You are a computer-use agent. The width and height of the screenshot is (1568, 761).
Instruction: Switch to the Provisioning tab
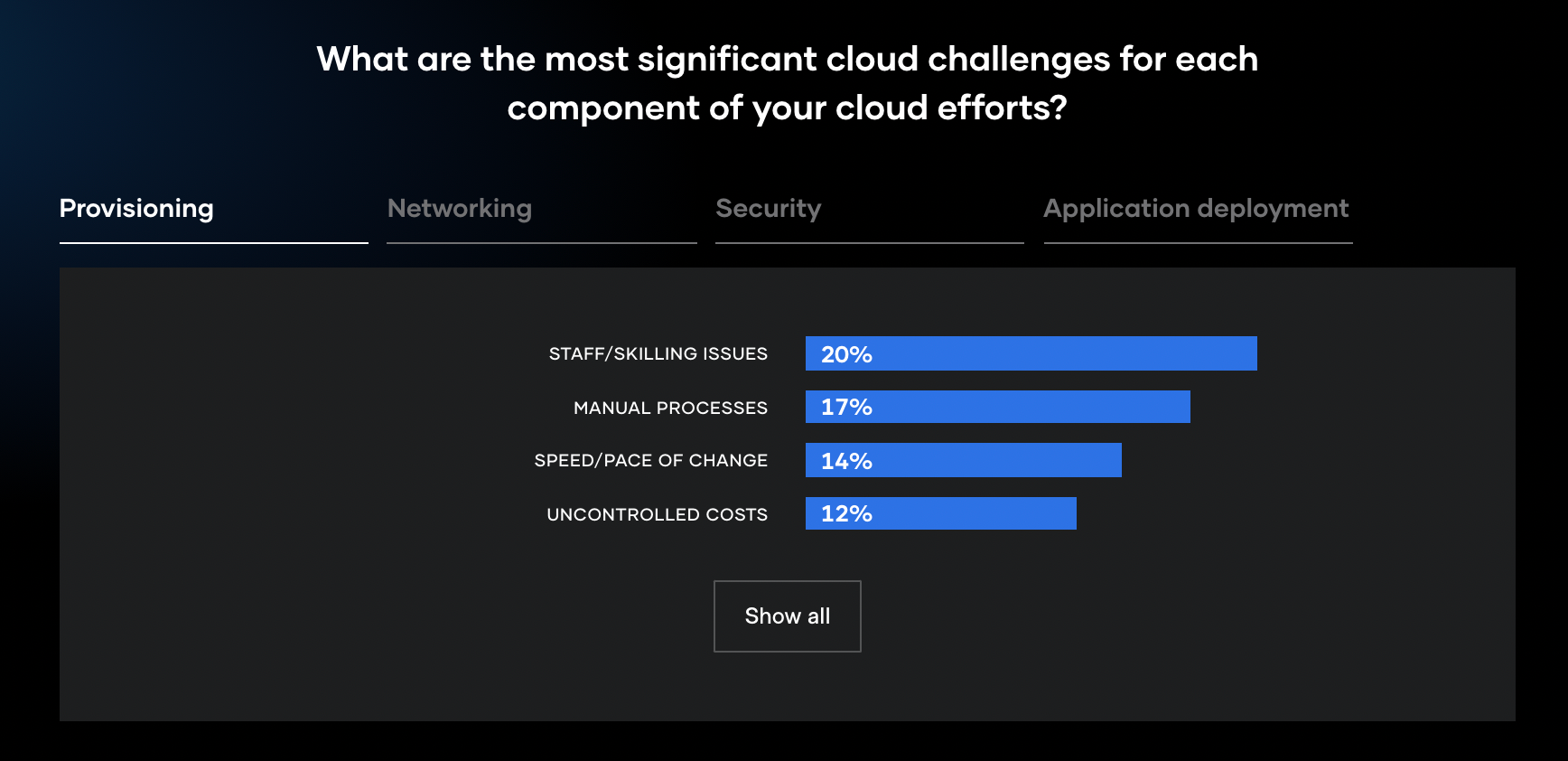[x=136, y=209]
